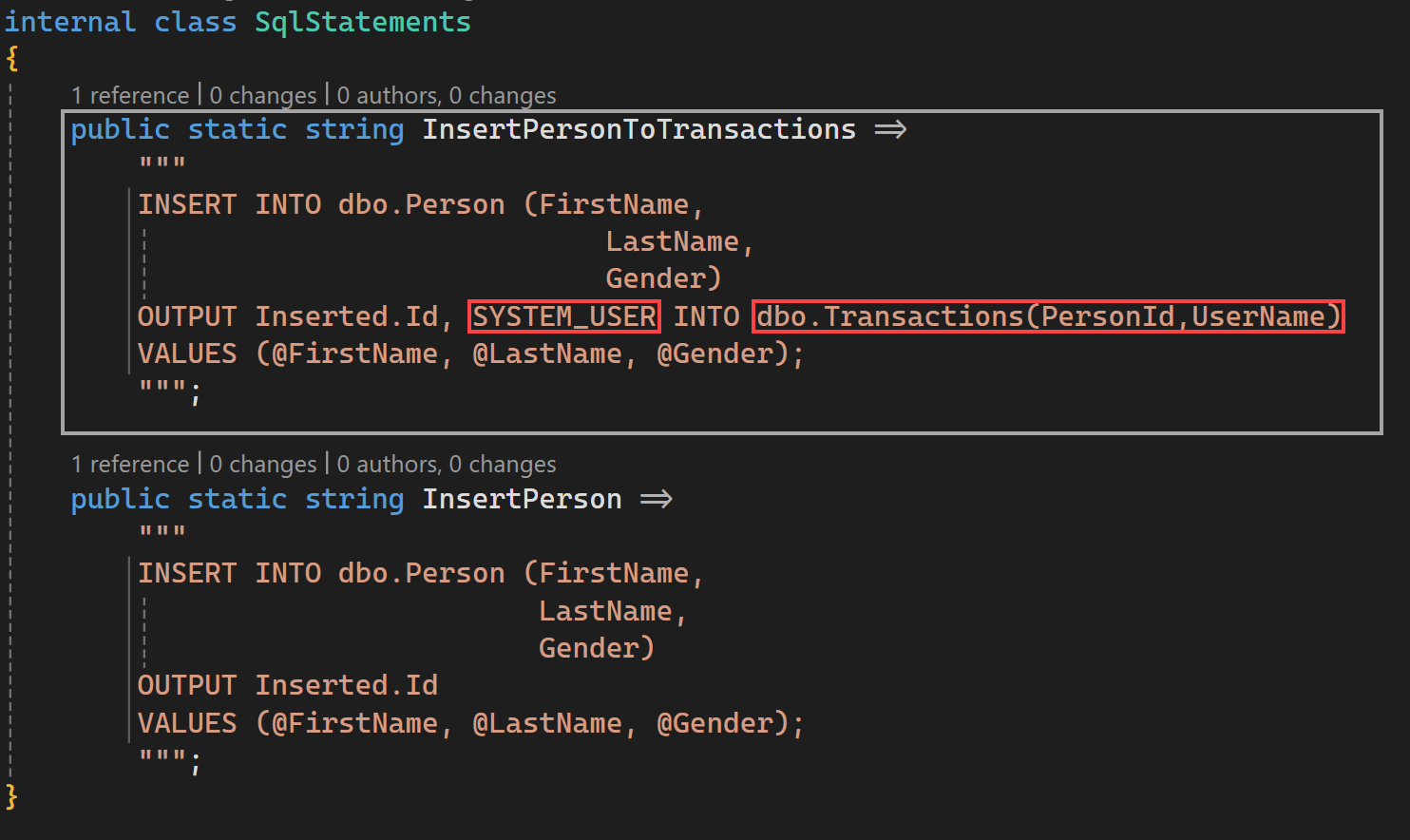Click '0 changes' CodeLens above InsertPerson property

coord(263,464)
